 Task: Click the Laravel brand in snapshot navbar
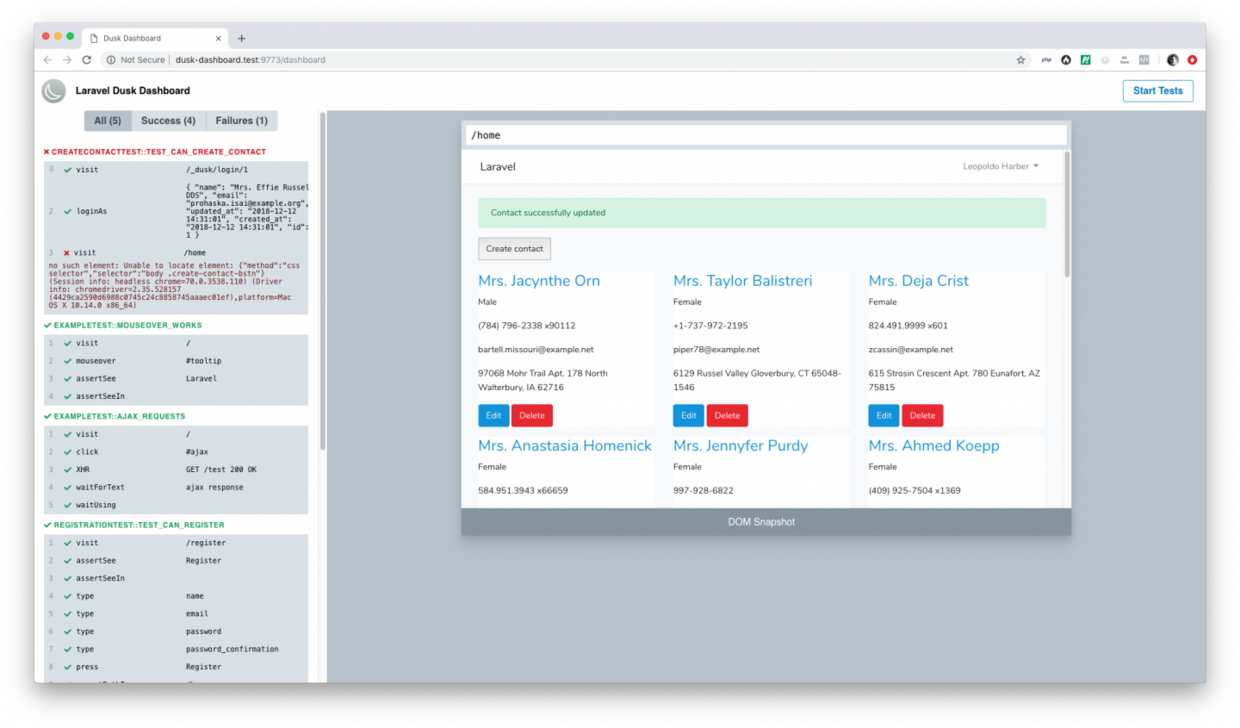(498, 167)
